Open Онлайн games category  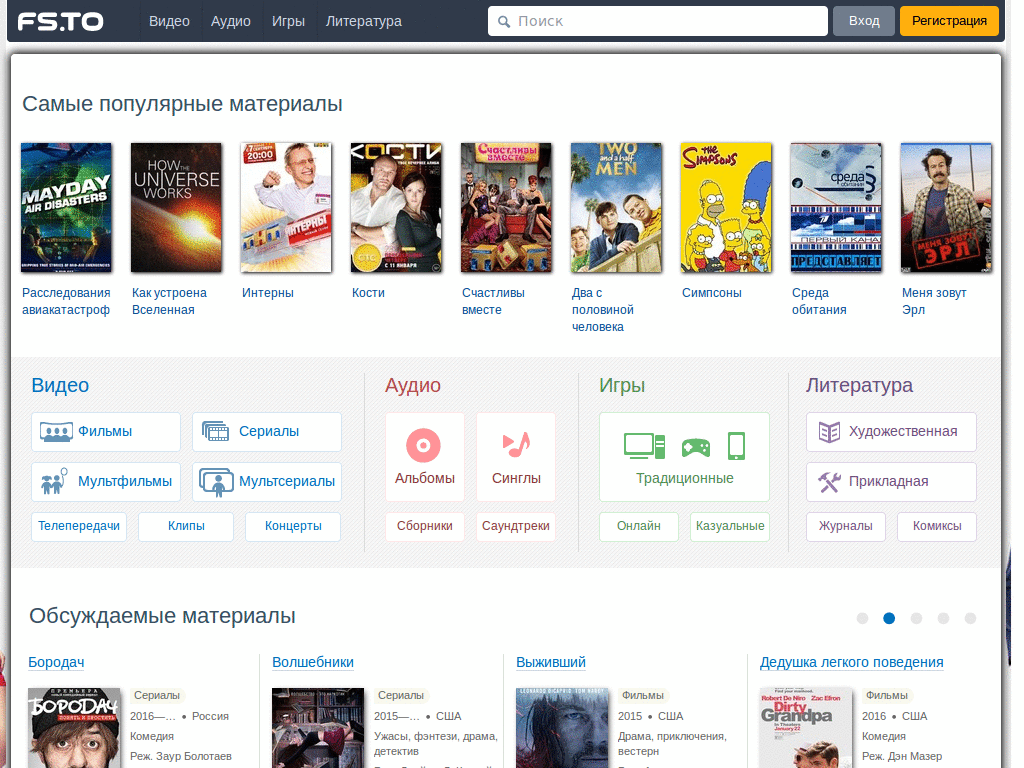[639, 526]
